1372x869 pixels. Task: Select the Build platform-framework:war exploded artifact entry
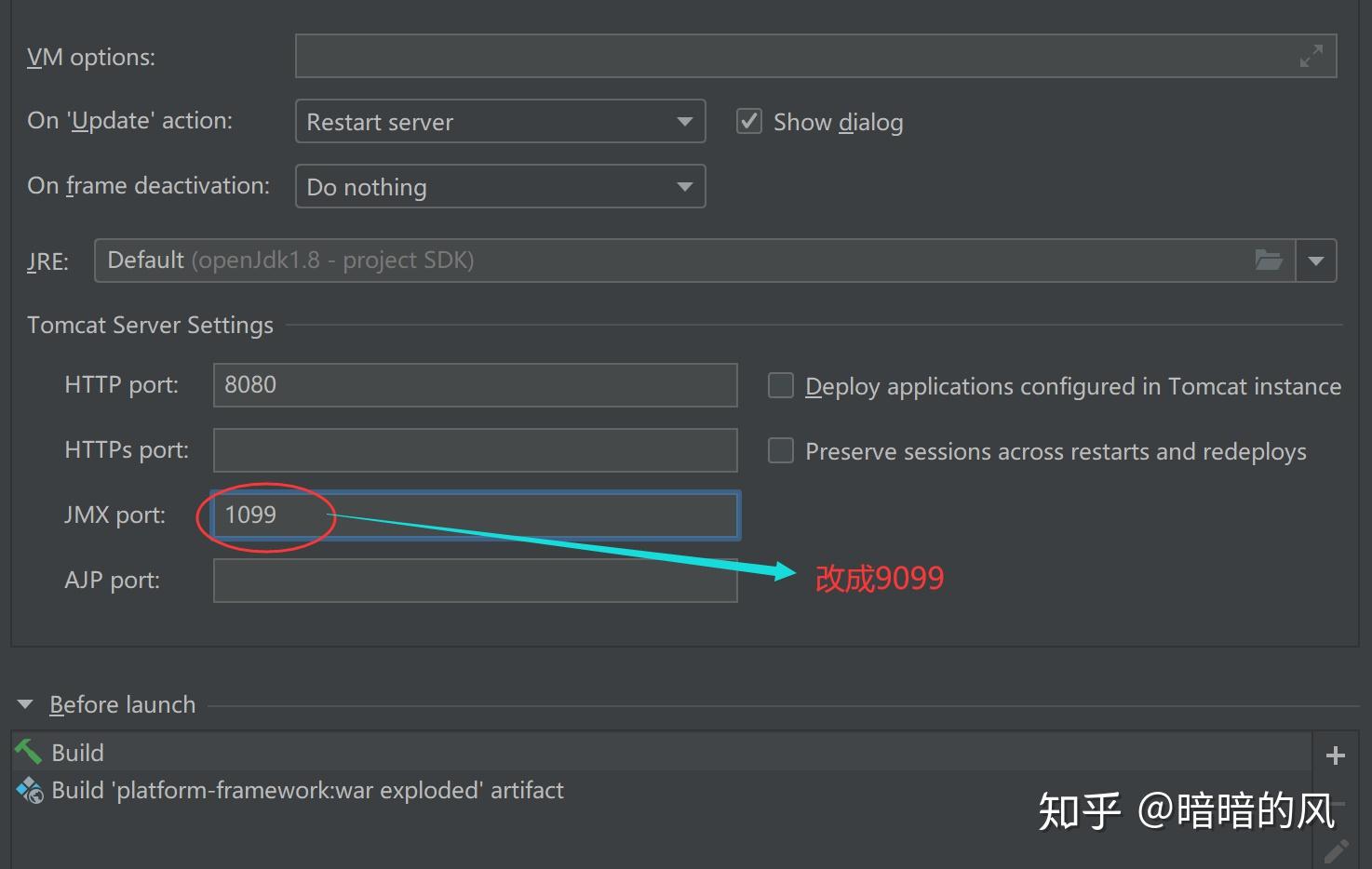click(x=307, y=790)
